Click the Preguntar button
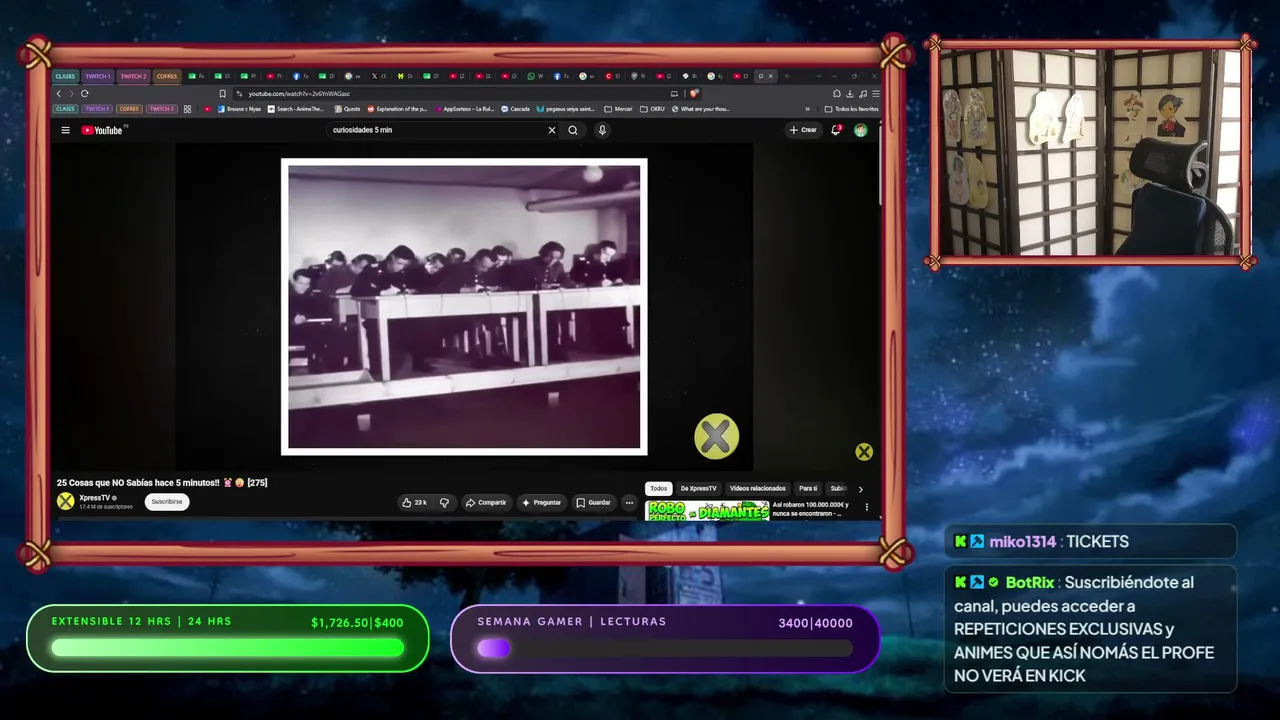 coord(541,502)
